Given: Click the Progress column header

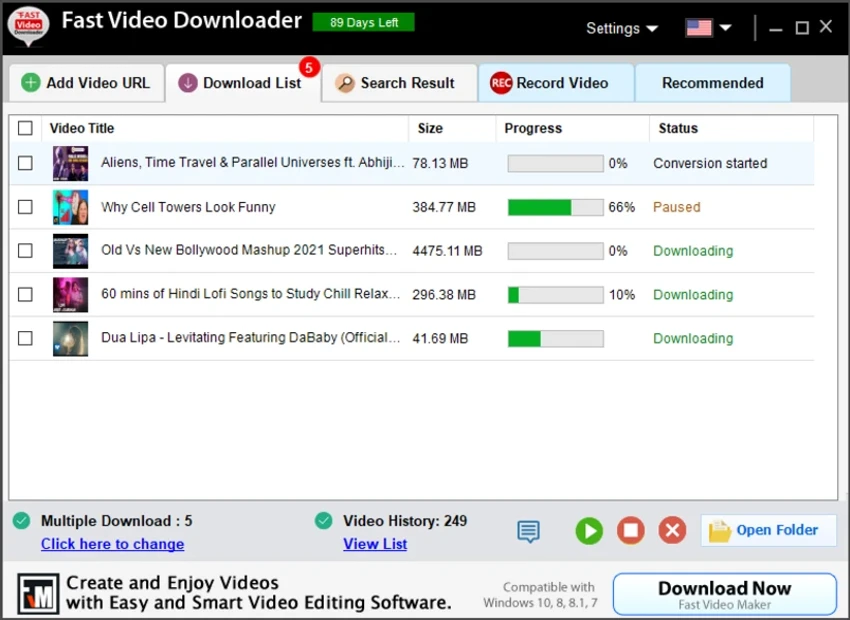Looking at the screenshot, I should pyautogui.click(x=533, y=128).
